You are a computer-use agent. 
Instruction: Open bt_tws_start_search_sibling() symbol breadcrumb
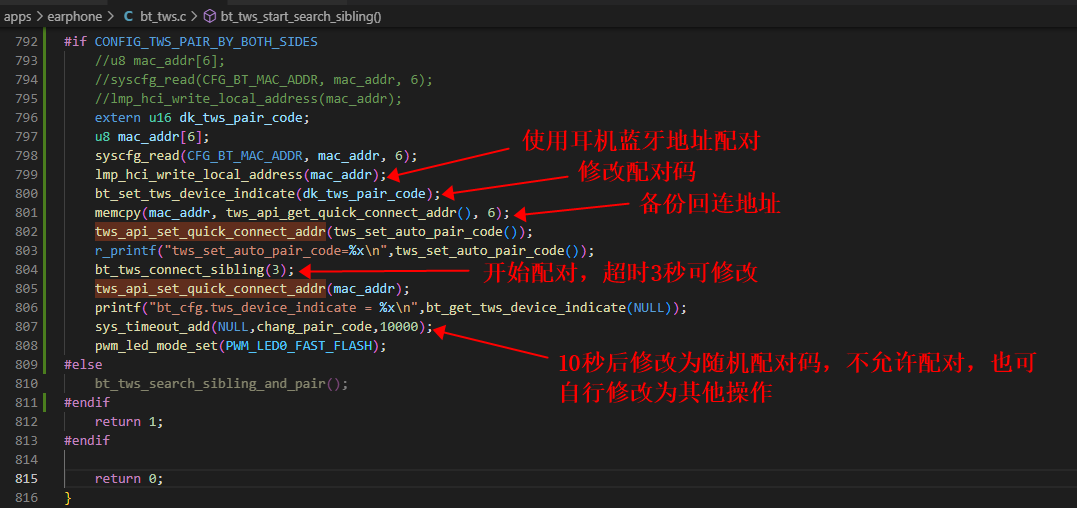coord(301,16)
